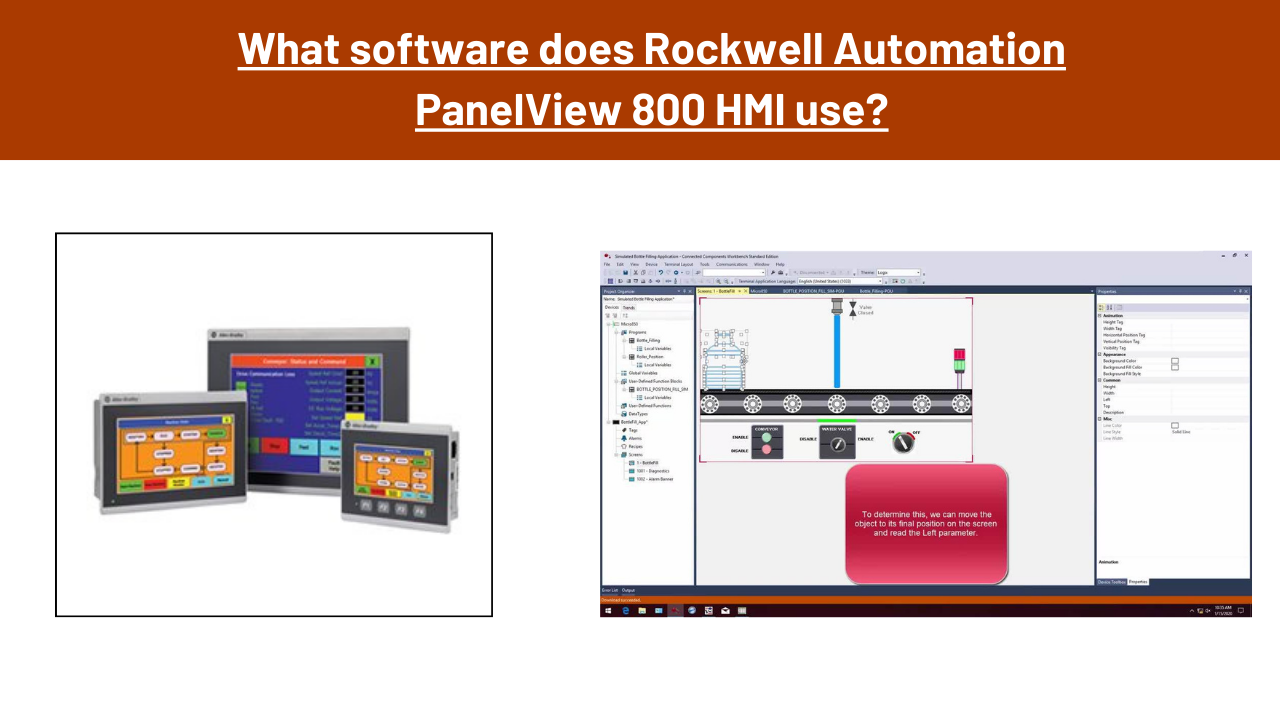Open the Communications menu
The height and width of the screenshot is (720, 1280).
click(732, 264)
